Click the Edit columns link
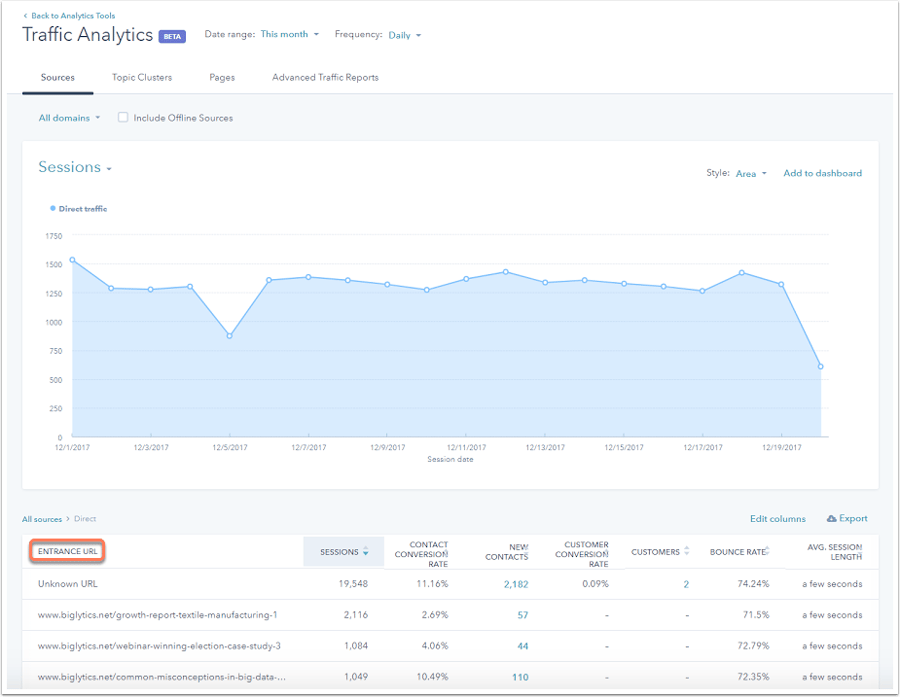Viewport: 900px width, 697px height. pyautogui.click(x=777, y=519)
